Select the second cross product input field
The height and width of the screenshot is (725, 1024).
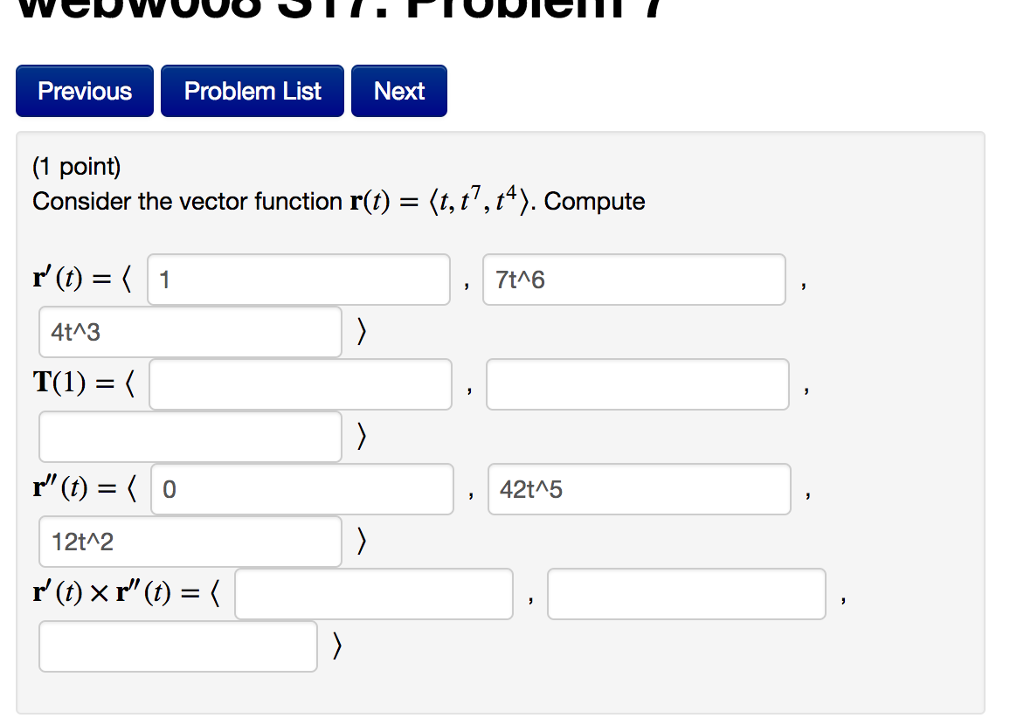686,593
